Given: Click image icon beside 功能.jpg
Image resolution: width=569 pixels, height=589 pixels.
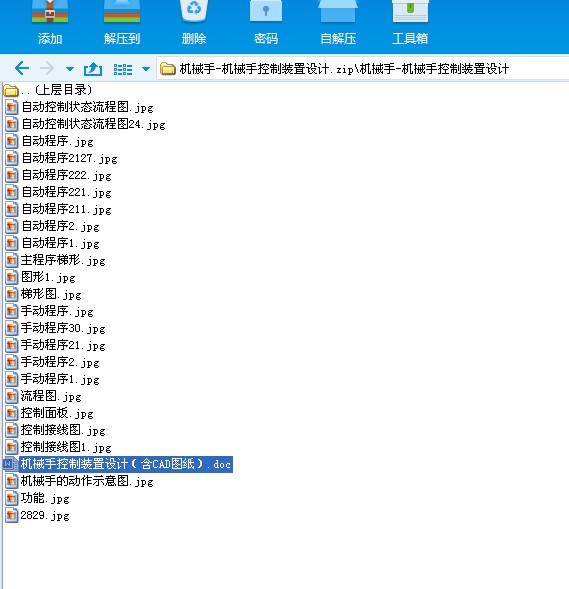Looking at the screenshot, I should (x=12, y=498).
